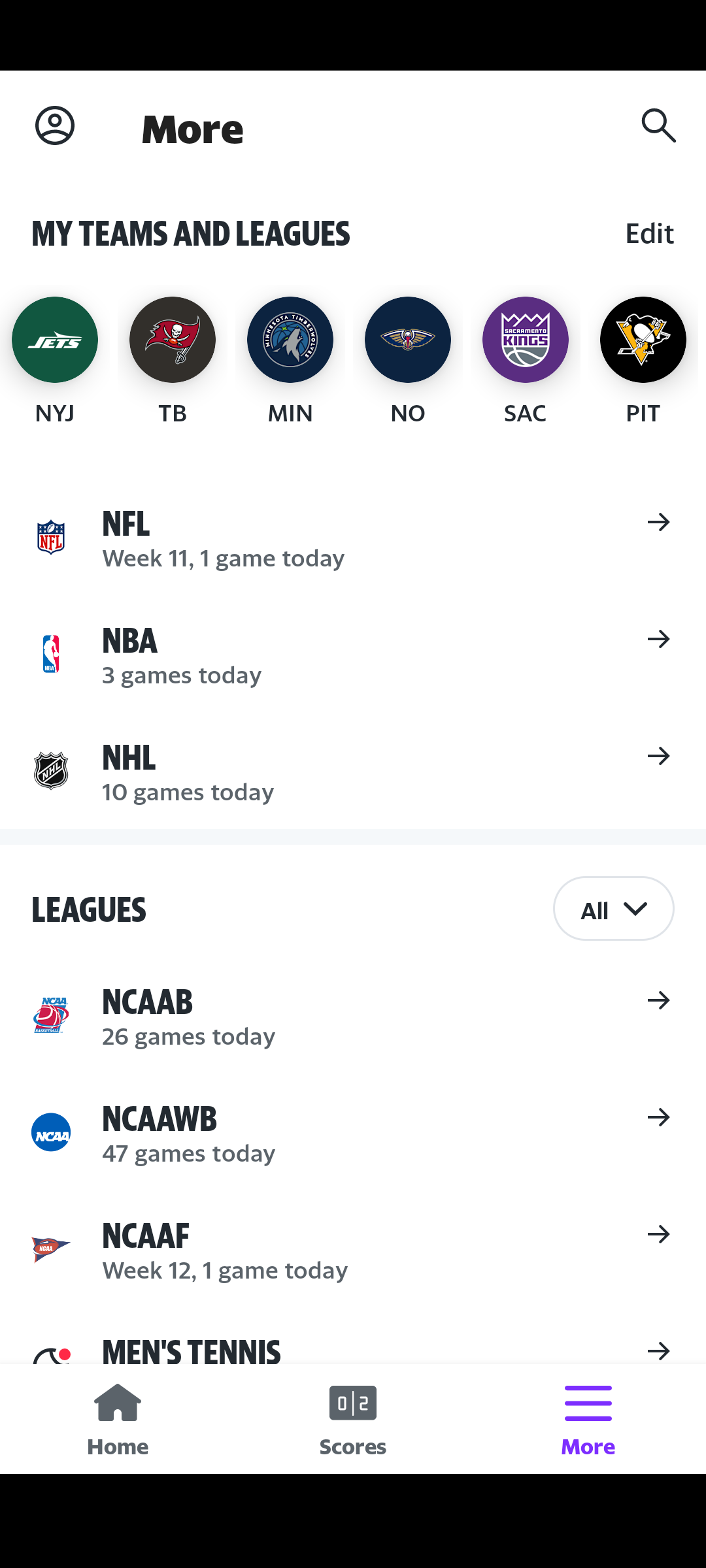706x1568 pixels.
Task: Open the NCAAF Week 12 row
Action: click(353, 1250)
